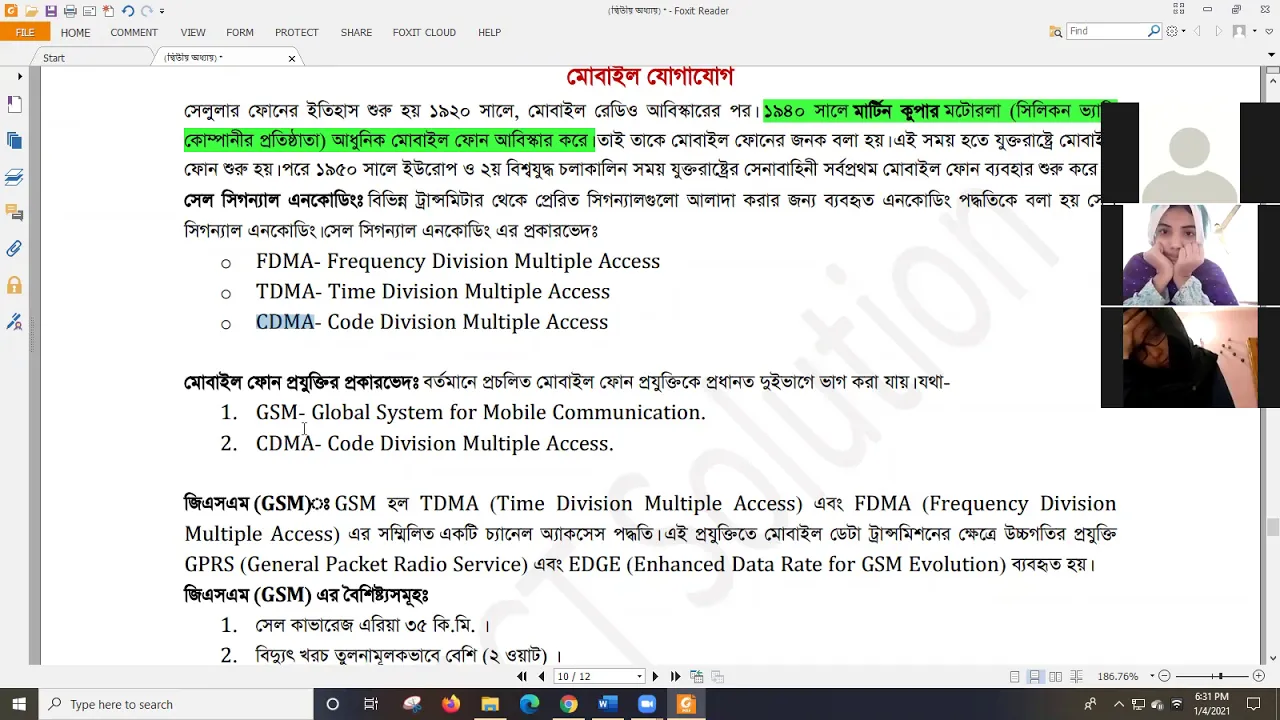The height and width of the screenshot is (720, 1280).
Task: Open the Comments panel
Action: tap(14, 212)
